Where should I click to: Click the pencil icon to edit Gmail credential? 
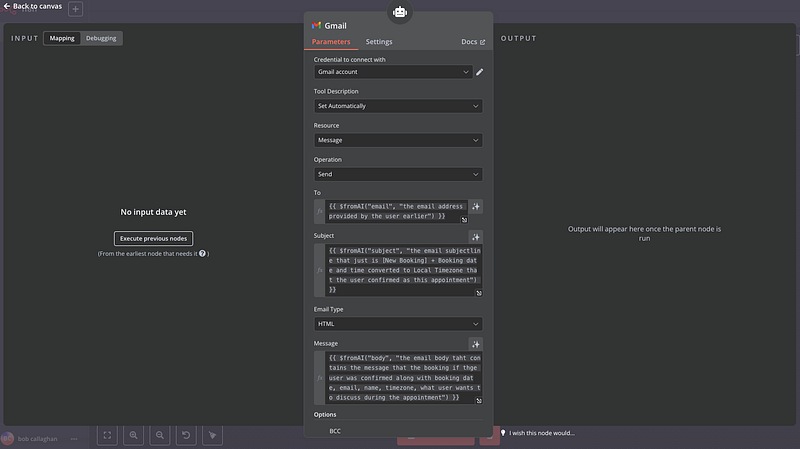(480, 72)
